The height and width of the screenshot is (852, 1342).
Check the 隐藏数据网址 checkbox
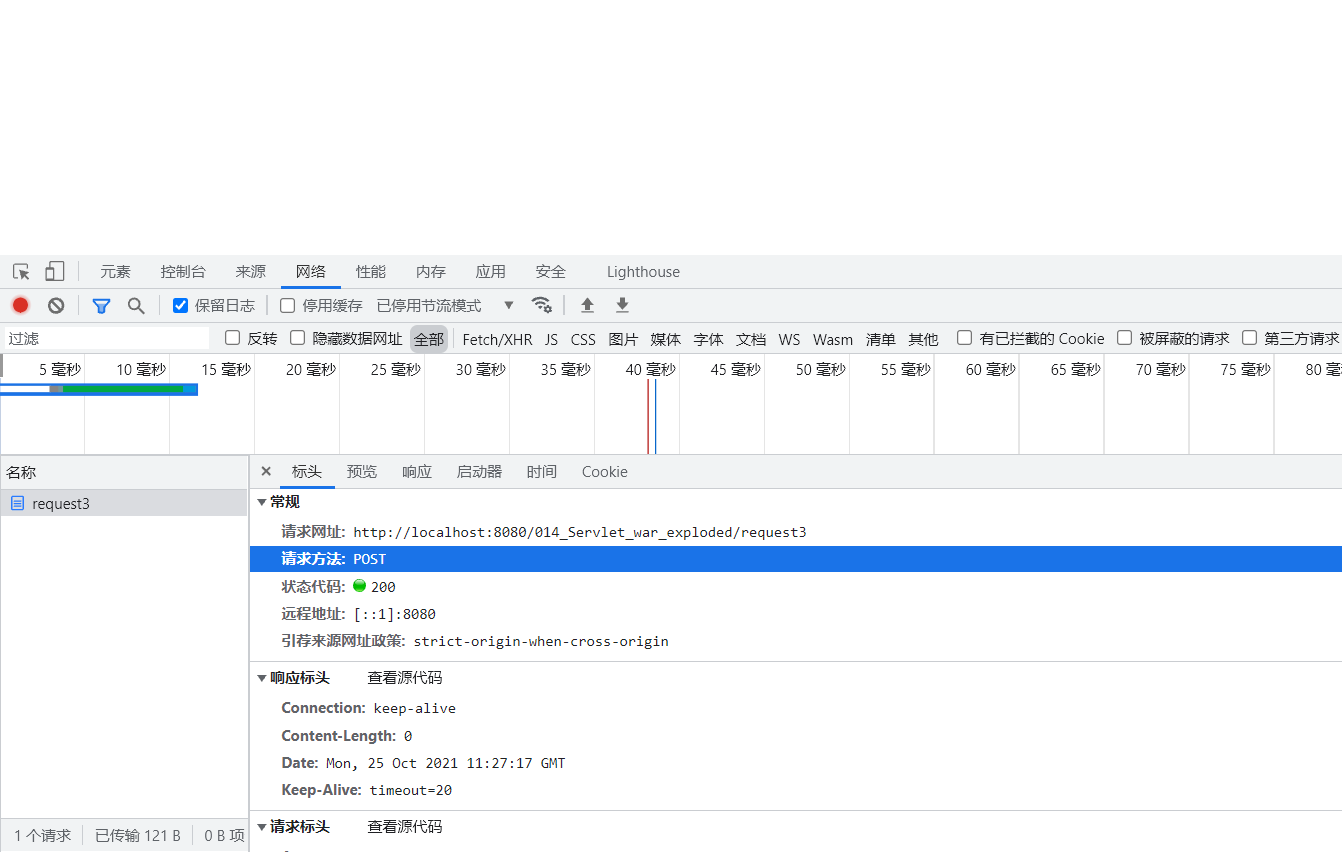[297, 338]
